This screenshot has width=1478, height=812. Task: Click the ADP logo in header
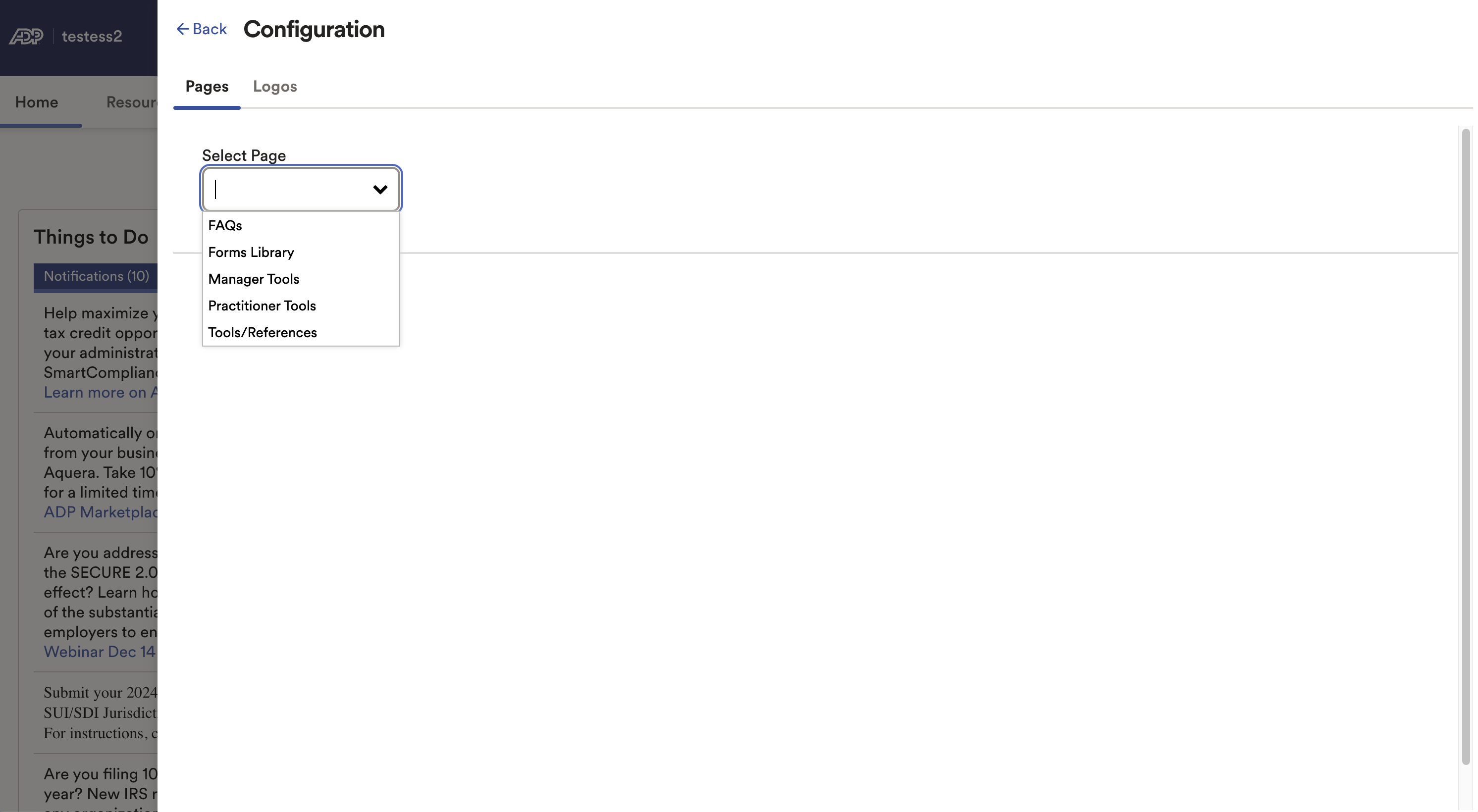click(x=26, y=36)
